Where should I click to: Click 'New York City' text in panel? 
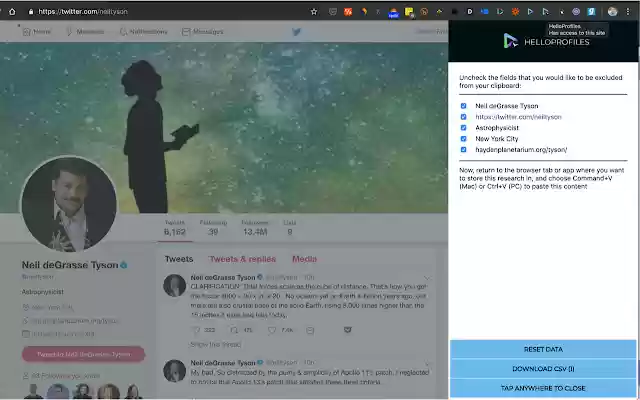pos(497,139)
